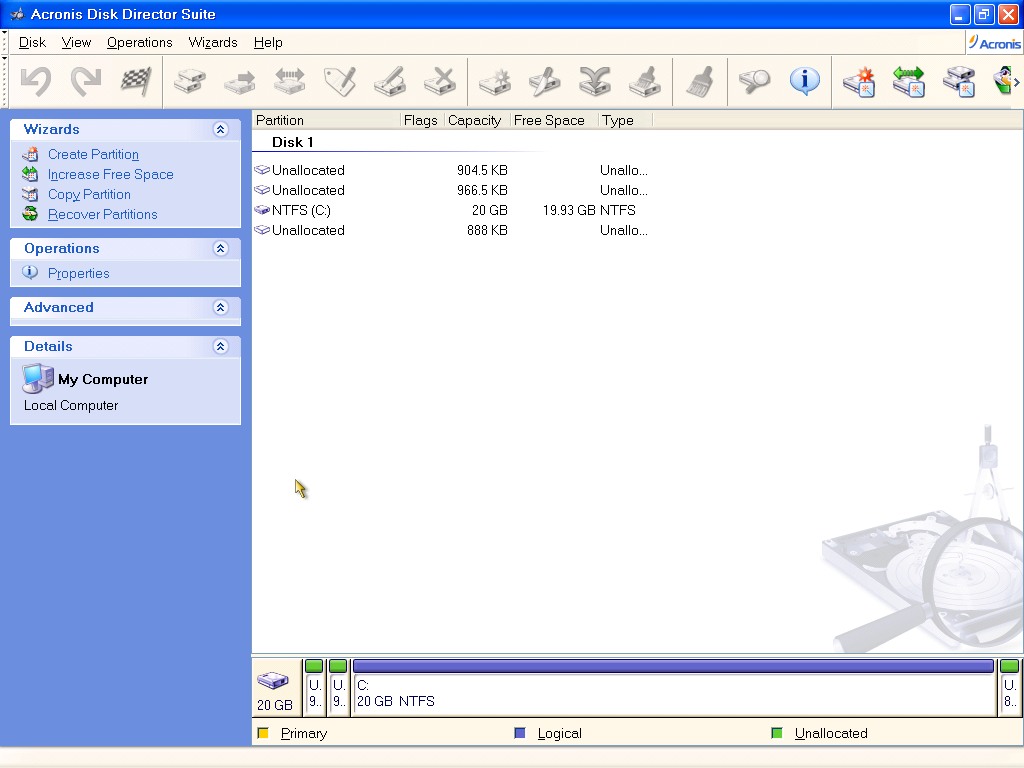Click the blue Properties info toolbar icon

pos(805,81)
